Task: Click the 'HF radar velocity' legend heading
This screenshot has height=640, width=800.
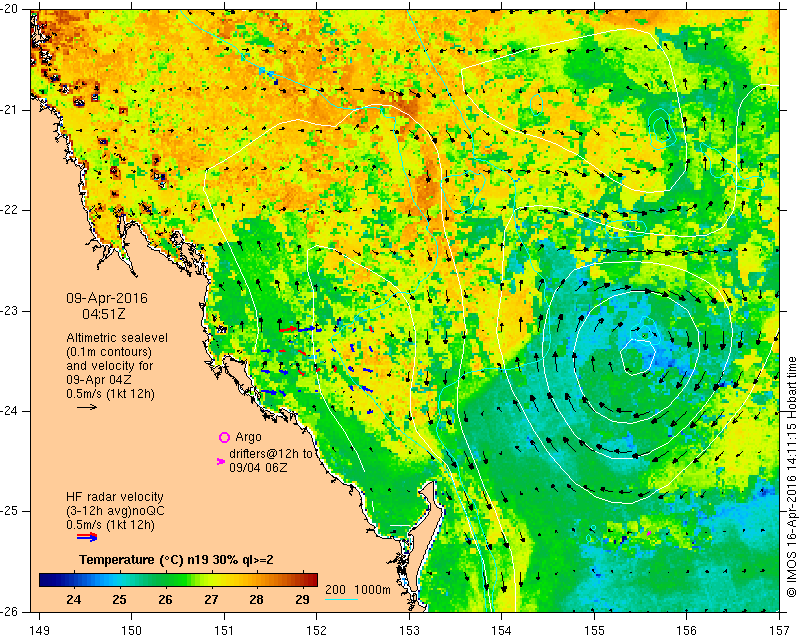Action: coord(115,497)
